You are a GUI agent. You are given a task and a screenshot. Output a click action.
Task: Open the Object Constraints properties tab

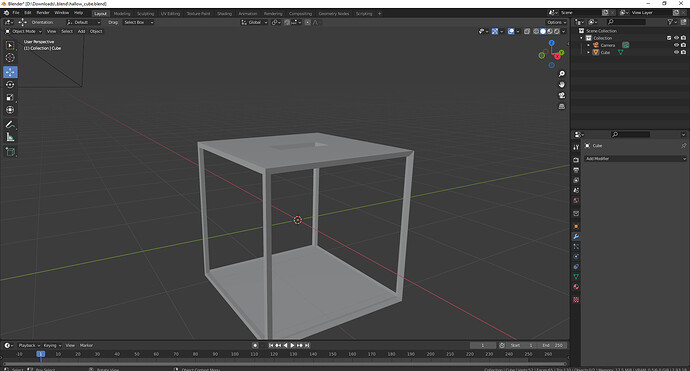click(x=576, y=267)
